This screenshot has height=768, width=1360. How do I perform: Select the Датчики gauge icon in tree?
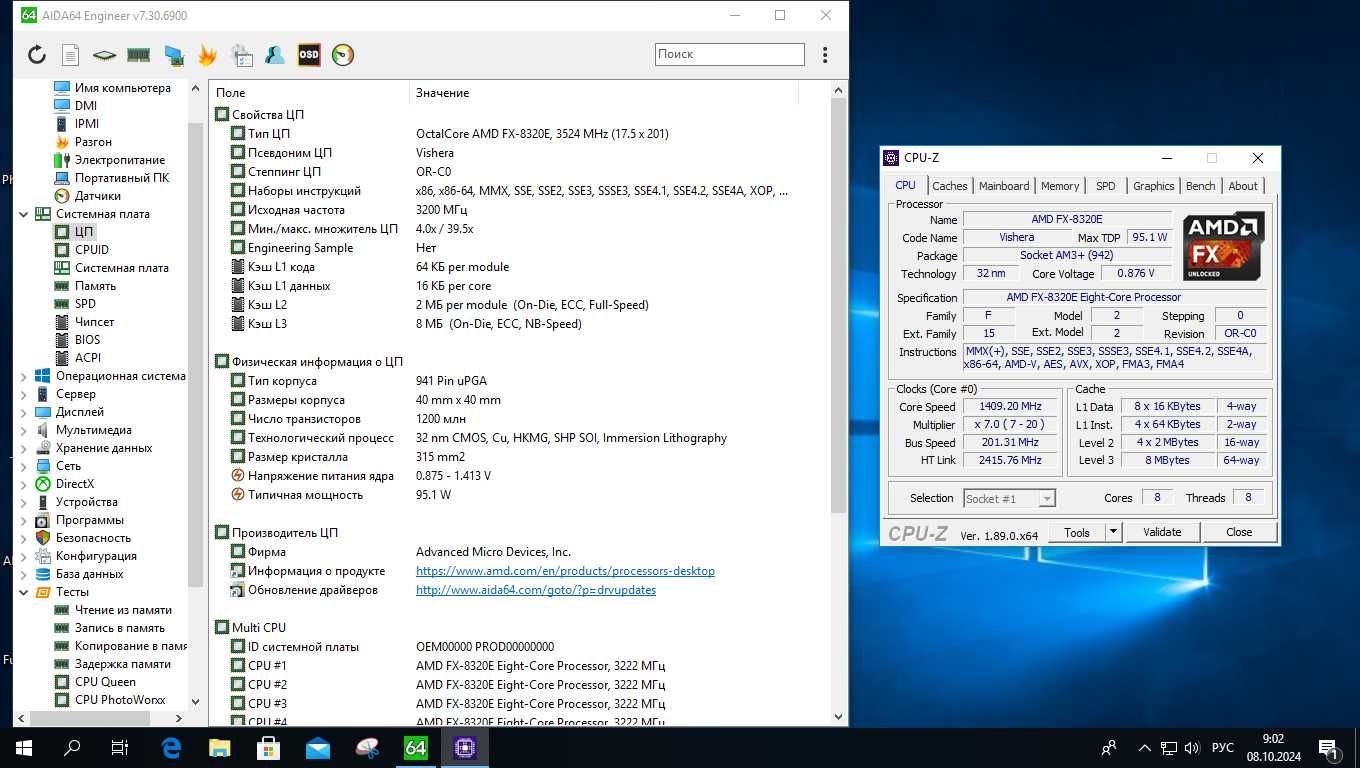point(62,196)
